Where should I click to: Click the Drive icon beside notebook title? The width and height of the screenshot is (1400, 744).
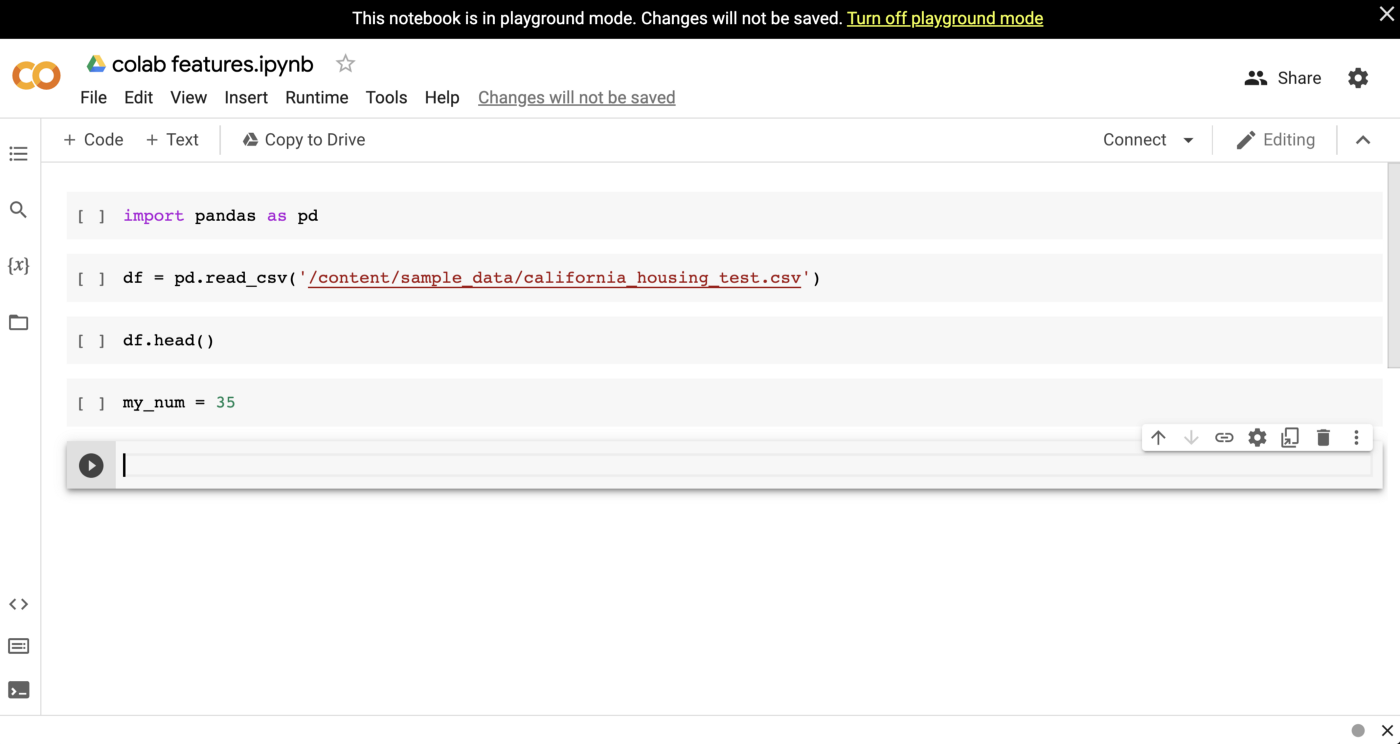[96, 64]
